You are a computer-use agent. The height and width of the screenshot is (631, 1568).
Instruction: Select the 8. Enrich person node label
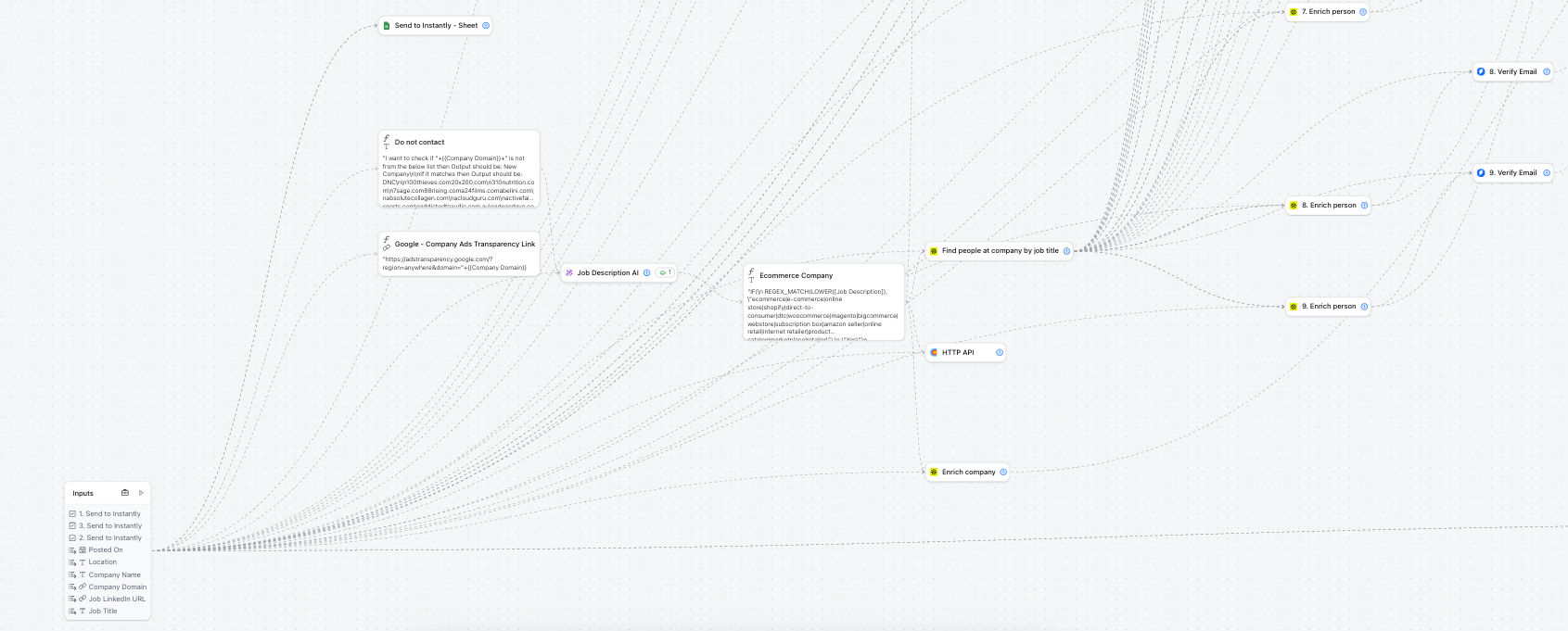(1329, 206)
